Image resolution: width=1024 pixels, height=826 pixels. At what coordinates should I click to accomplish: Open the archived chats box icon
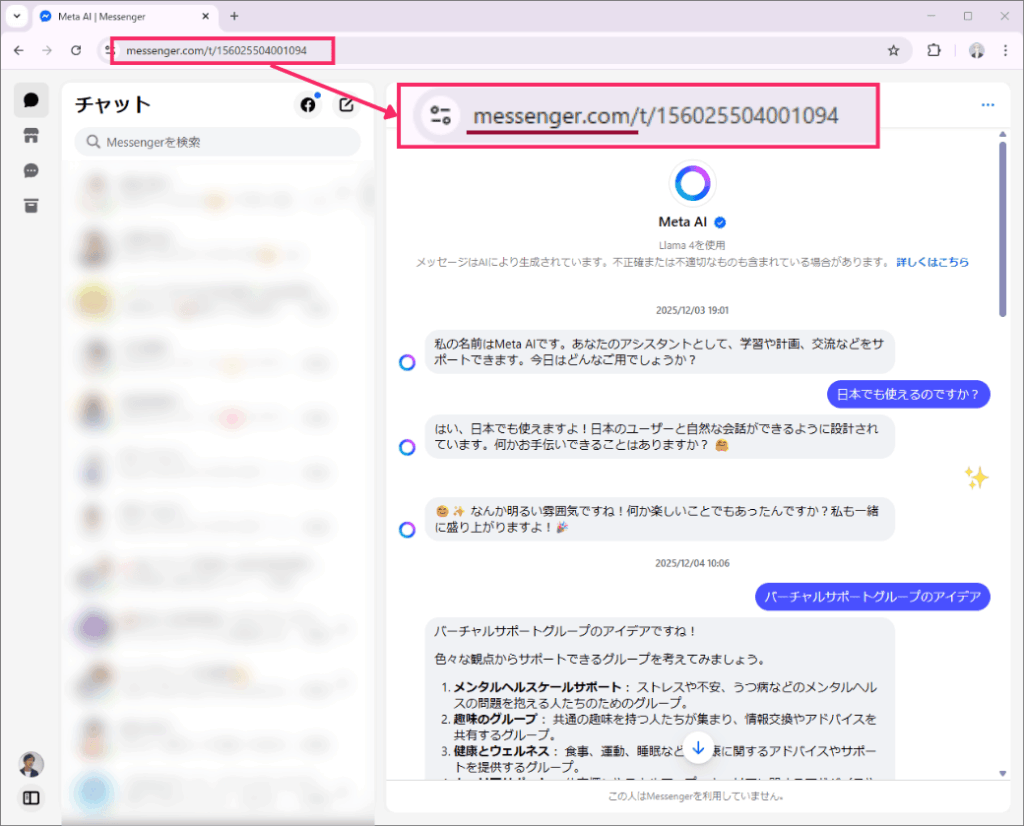tap(31, 206)
